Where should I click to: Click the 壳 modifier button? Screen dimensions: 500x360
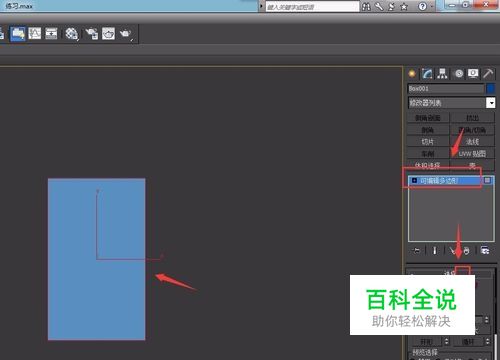pyautogui.click(x=472, y=165)
